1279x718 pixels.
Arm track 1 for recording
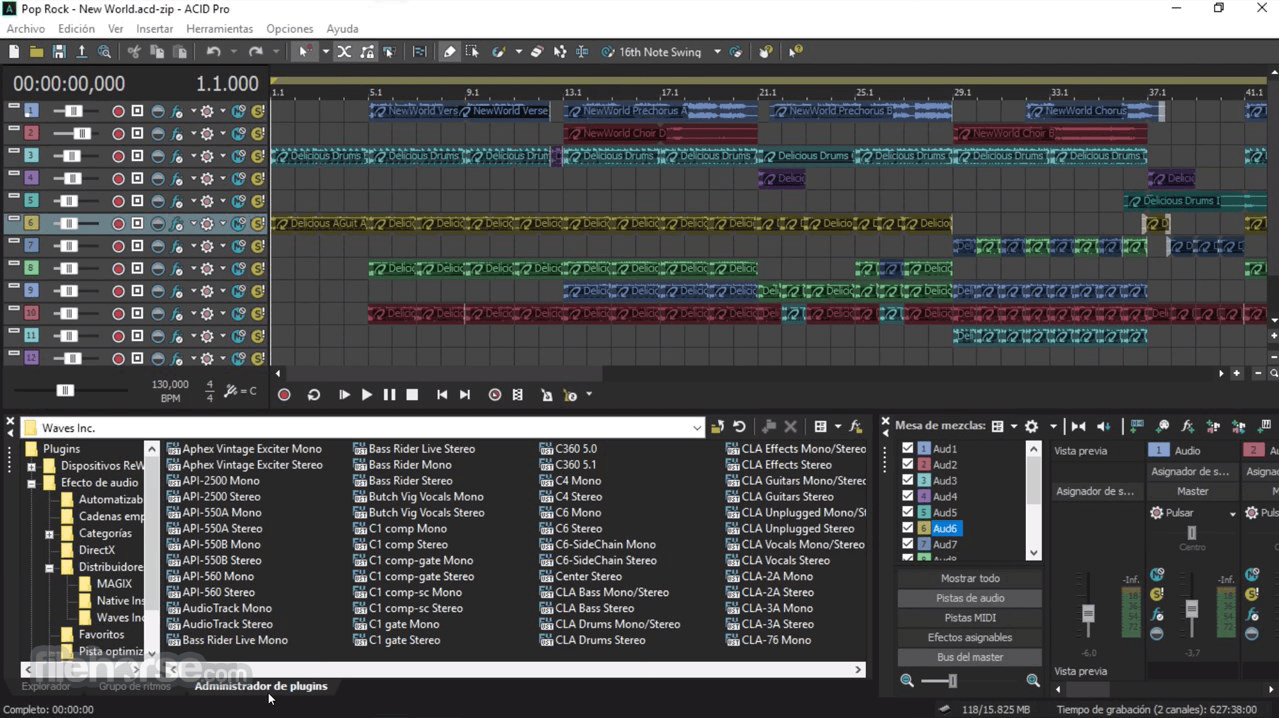pyautogui.click(x=118, y=111)
